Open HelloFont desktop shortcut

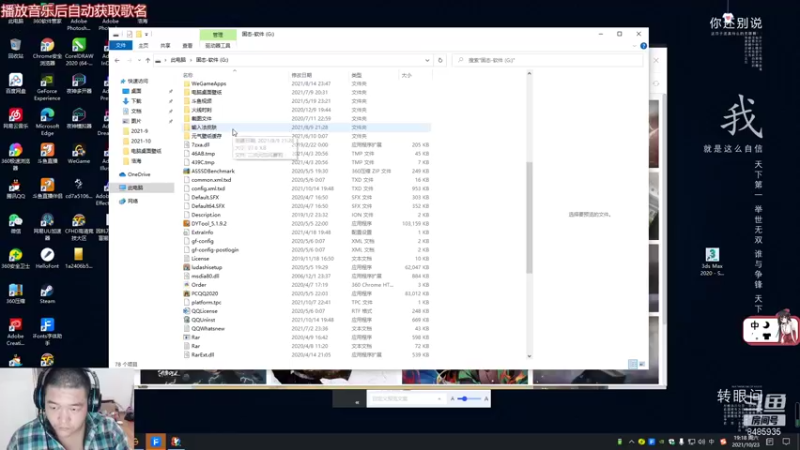[x=47, y=258]
